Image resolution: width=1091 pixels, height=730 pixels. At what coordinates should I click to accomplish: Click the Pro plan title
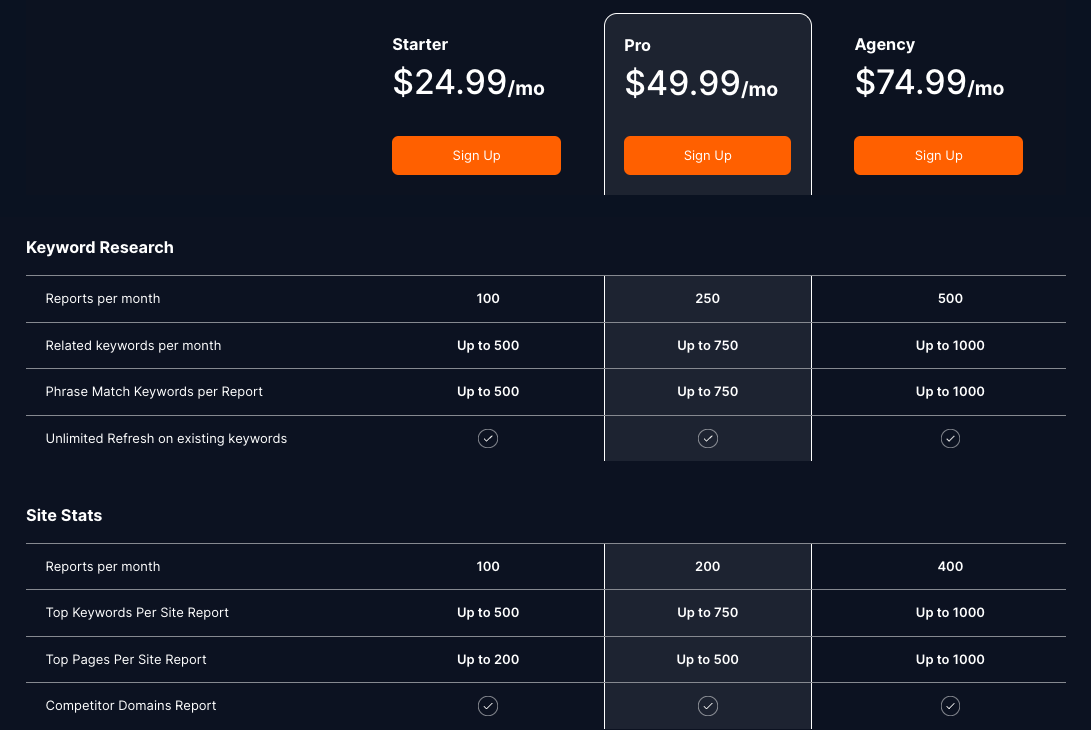pos(637,45)
